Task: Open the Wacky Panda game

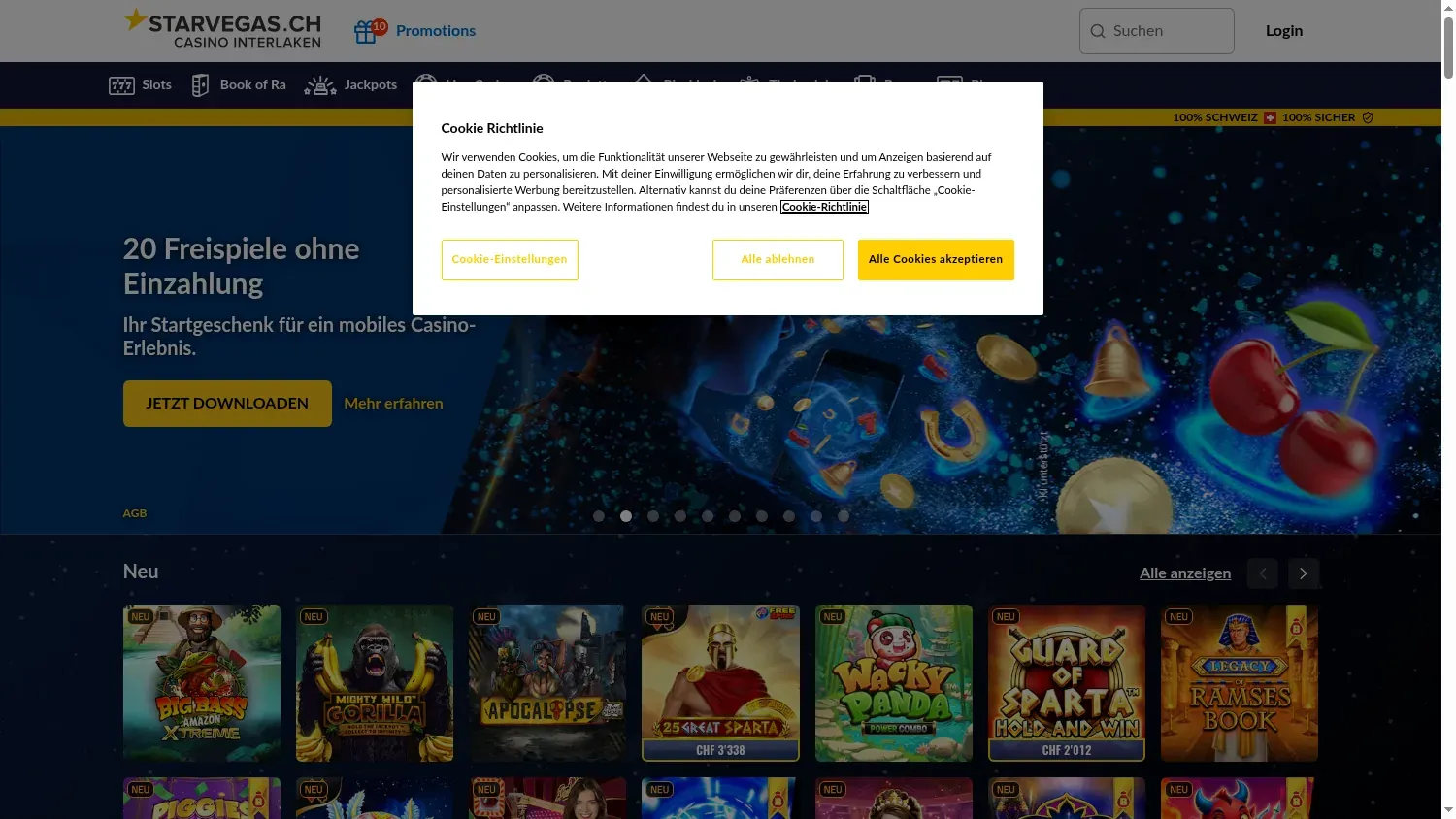Action: pos(894,683)
